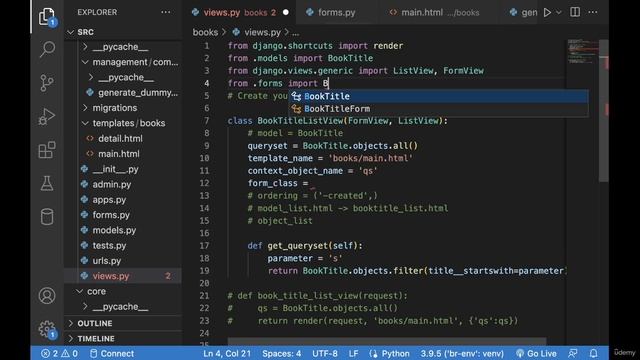Select BookTitleForm autocomplete suggestion
The width and height of the screenshot is (640, 360).
coord(439,109)
